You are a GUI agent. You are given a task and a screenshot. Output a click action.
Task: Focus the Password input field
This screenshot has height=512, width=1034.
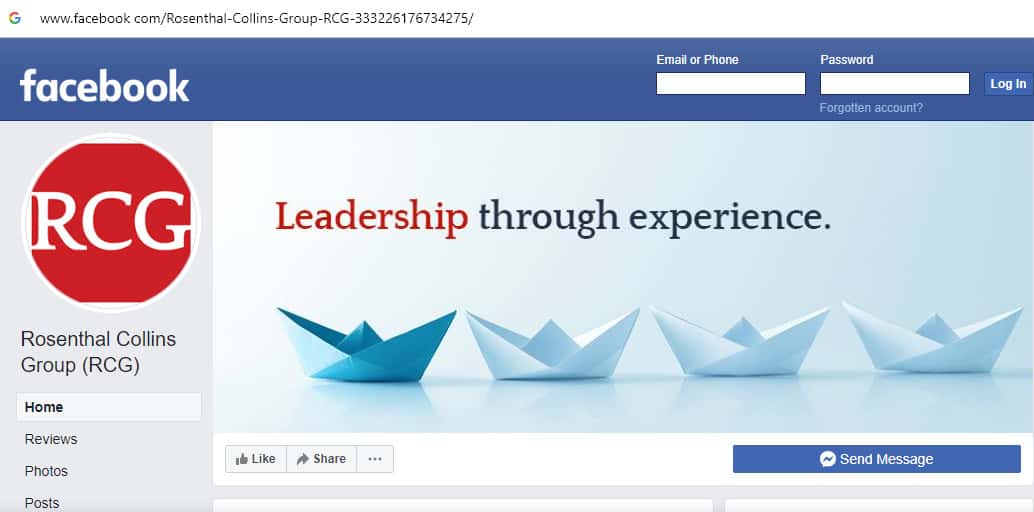[x=895, y=84]
